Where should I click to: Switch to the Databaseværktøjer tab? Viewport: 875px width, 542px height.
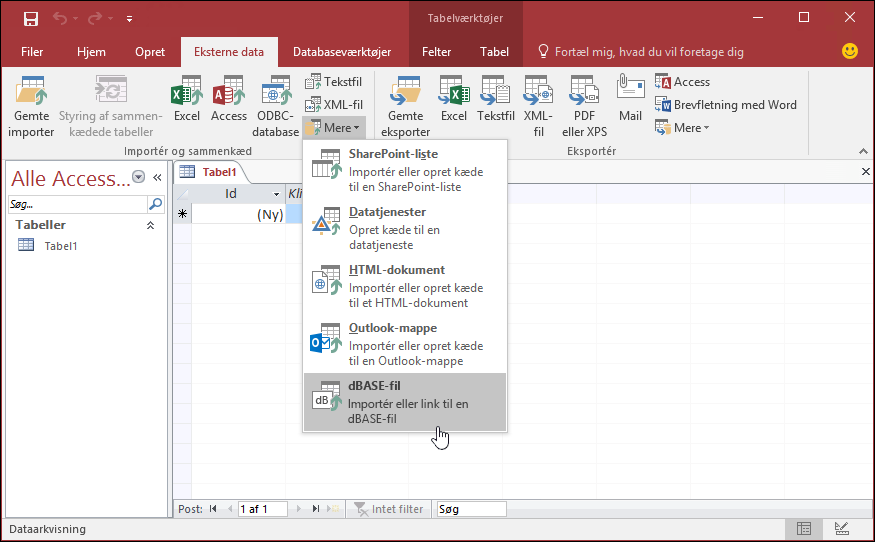(342, 52)
